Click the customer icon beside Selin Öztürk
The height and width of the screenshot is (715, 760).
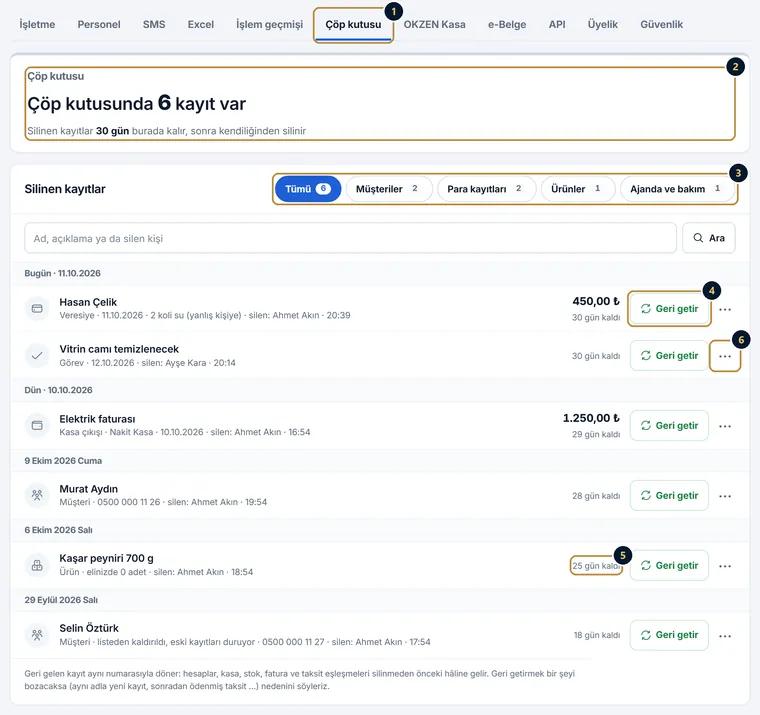[37, 635]
